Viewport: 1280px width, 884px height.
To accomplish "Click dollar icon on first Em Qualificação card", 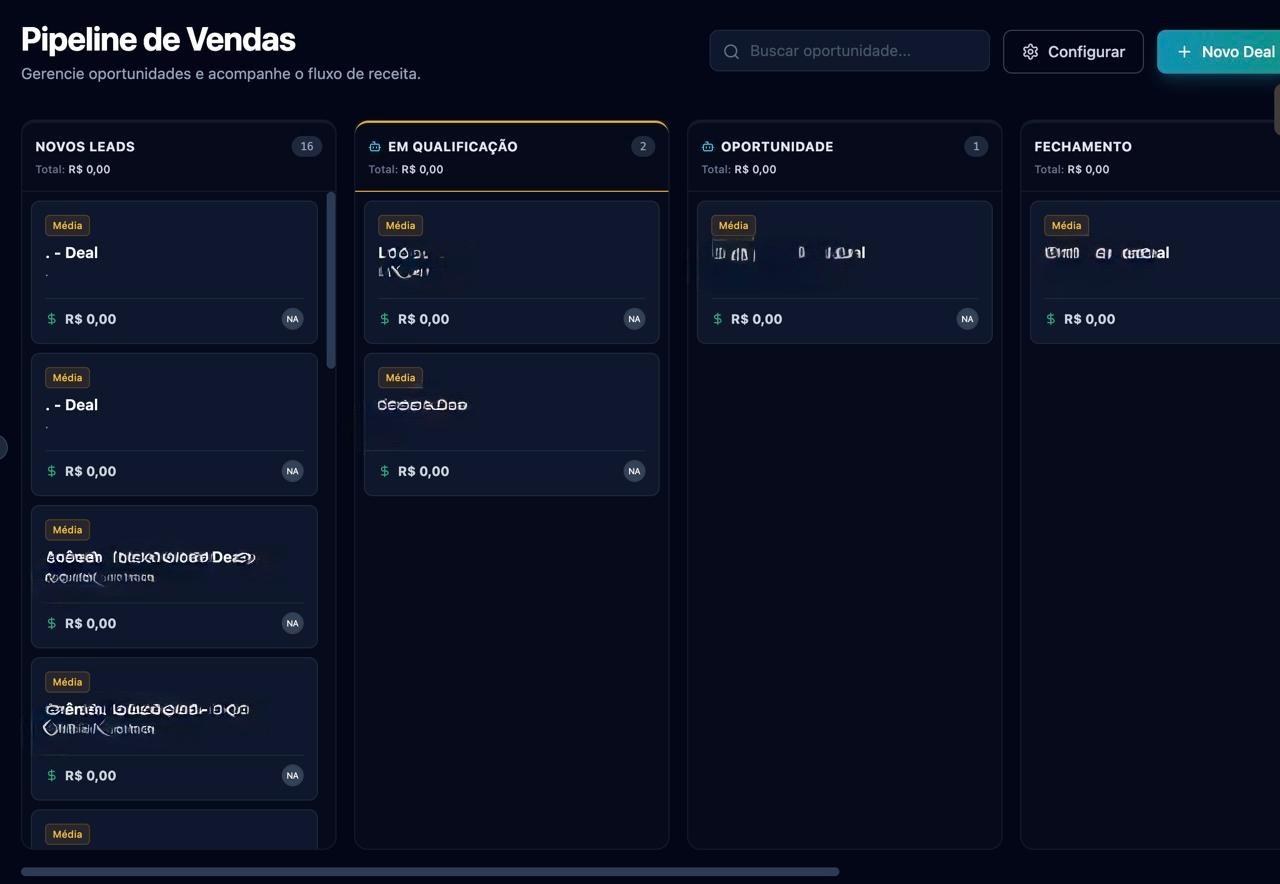I will click(384, 320).
